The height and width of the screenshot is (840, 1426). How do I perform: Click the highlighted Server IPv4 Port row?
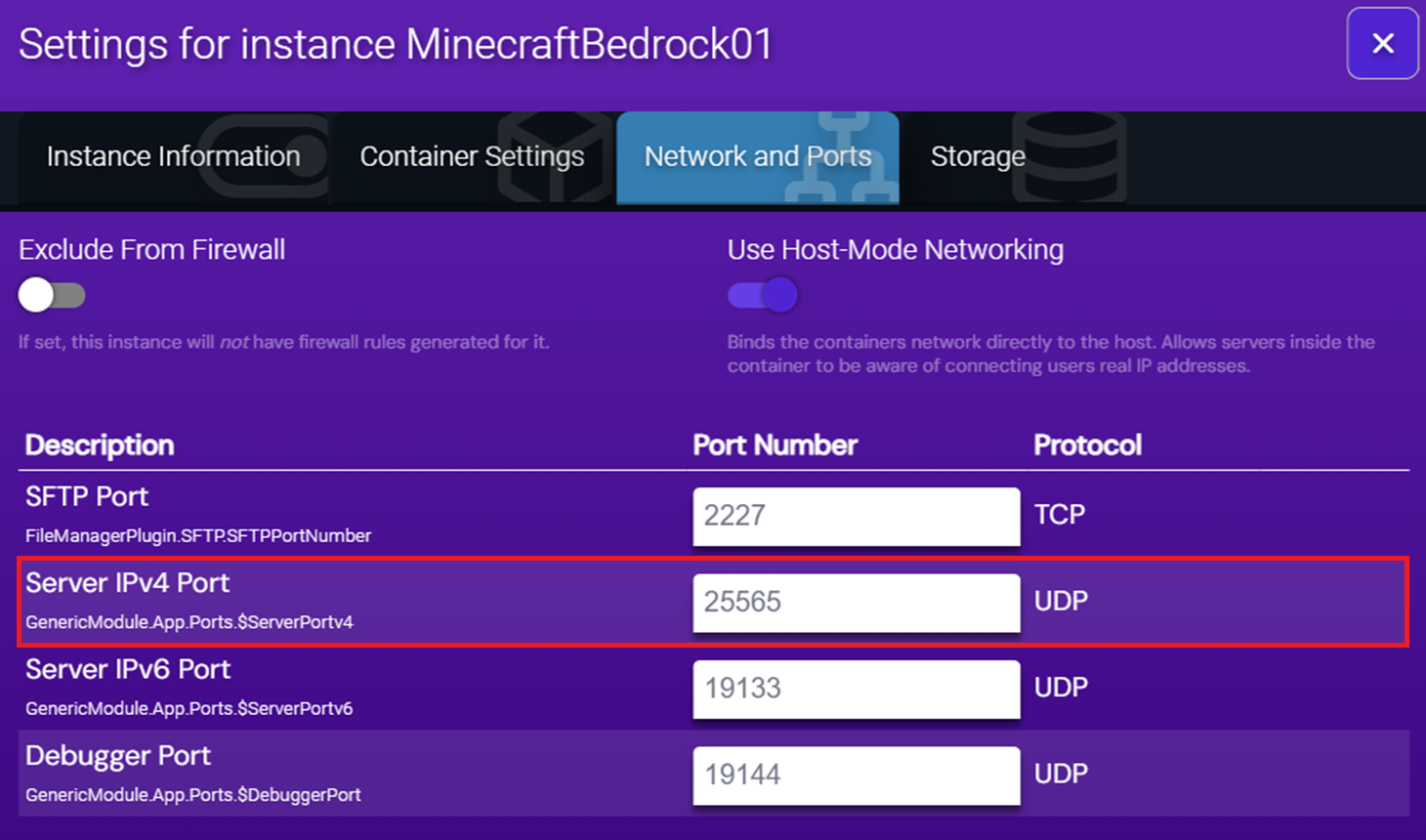pos(391,602)
